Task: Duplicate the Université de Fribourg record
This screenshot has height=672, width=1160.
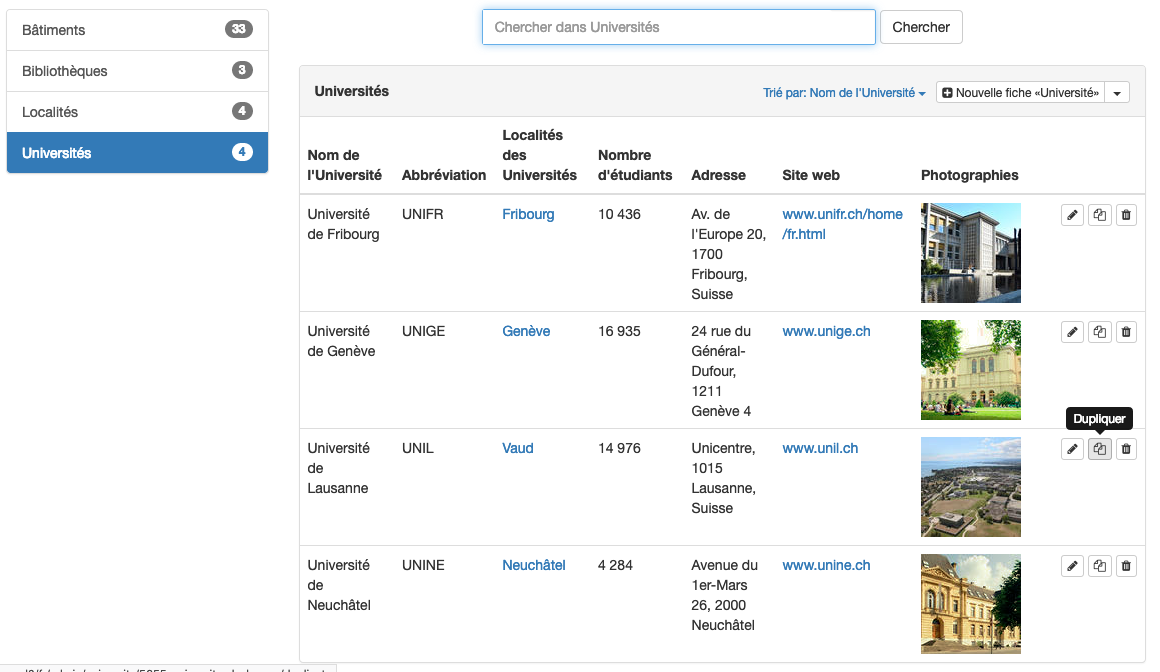Action: [1099, 215]
